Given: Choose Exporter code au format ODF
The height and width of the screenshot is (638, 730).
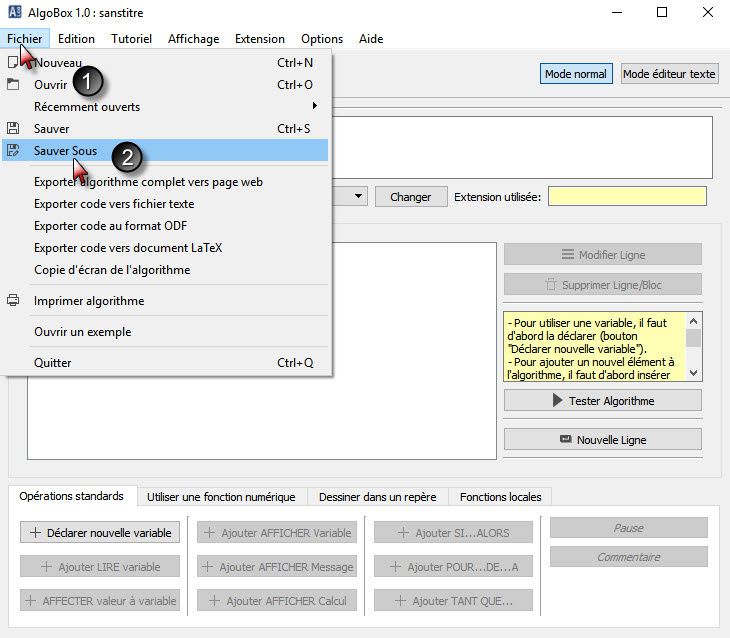Looking at the screenshot, I should pos(165,225).
